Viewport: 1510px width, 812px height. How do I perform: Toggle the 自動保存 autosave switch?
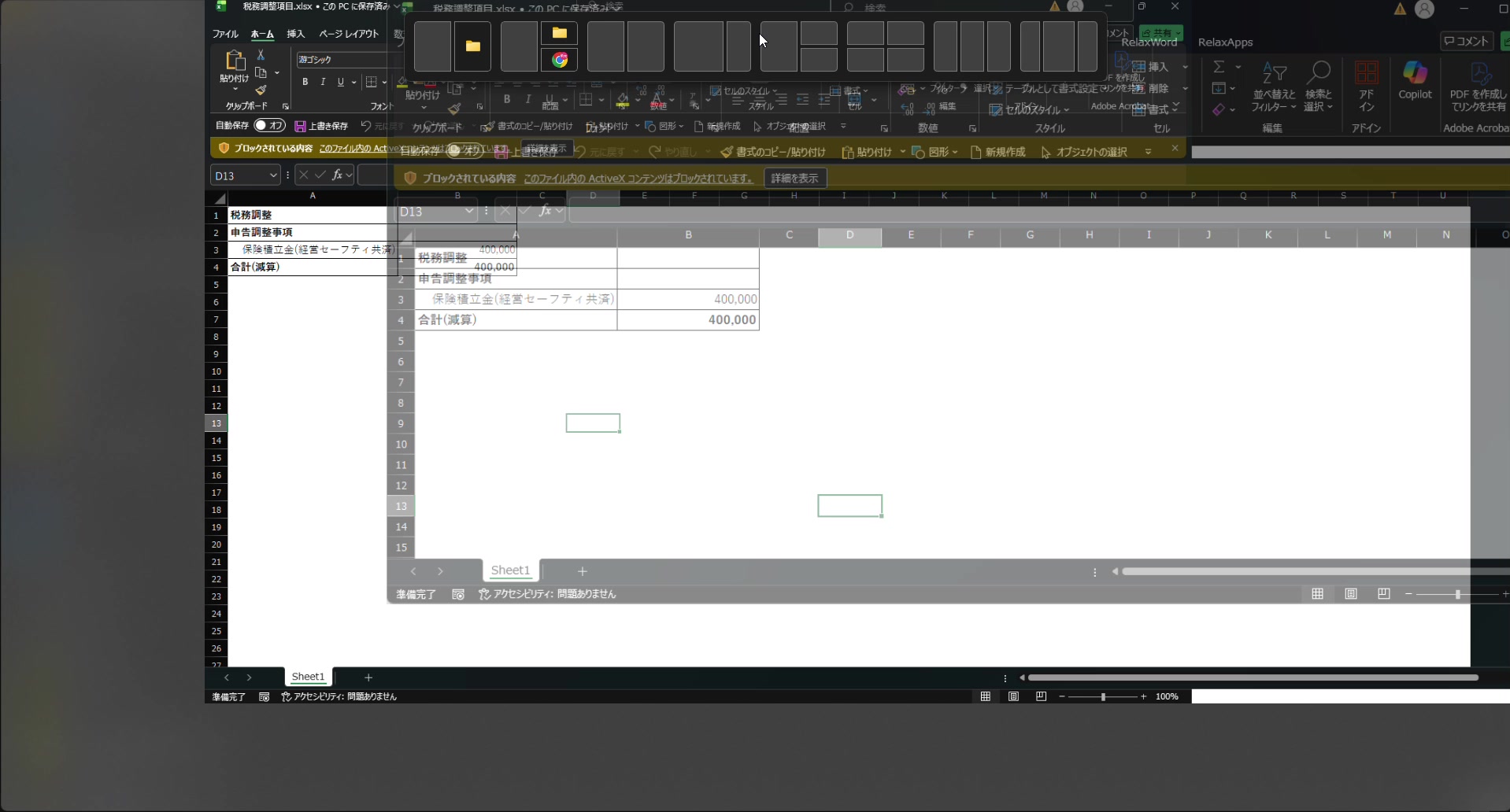pos(269,126)
